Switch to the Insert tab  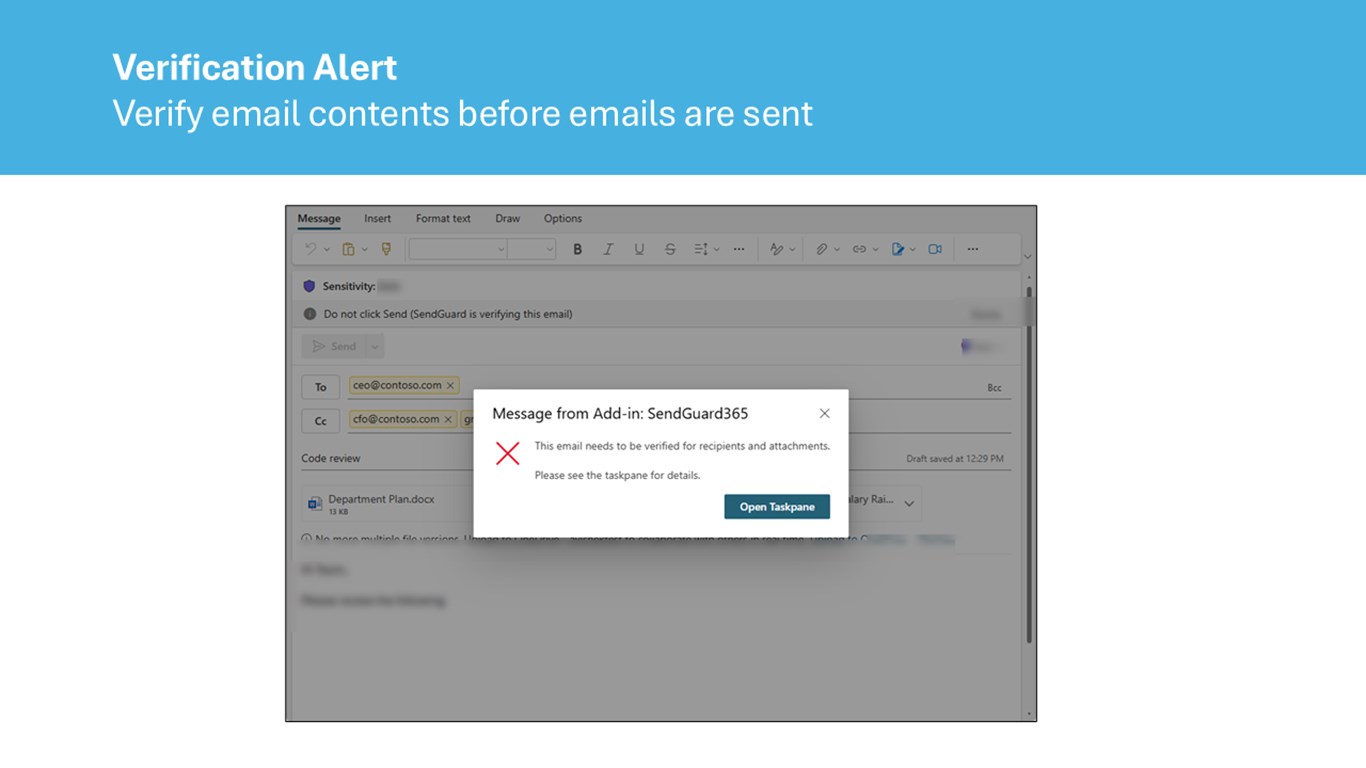tap(377, 218)
